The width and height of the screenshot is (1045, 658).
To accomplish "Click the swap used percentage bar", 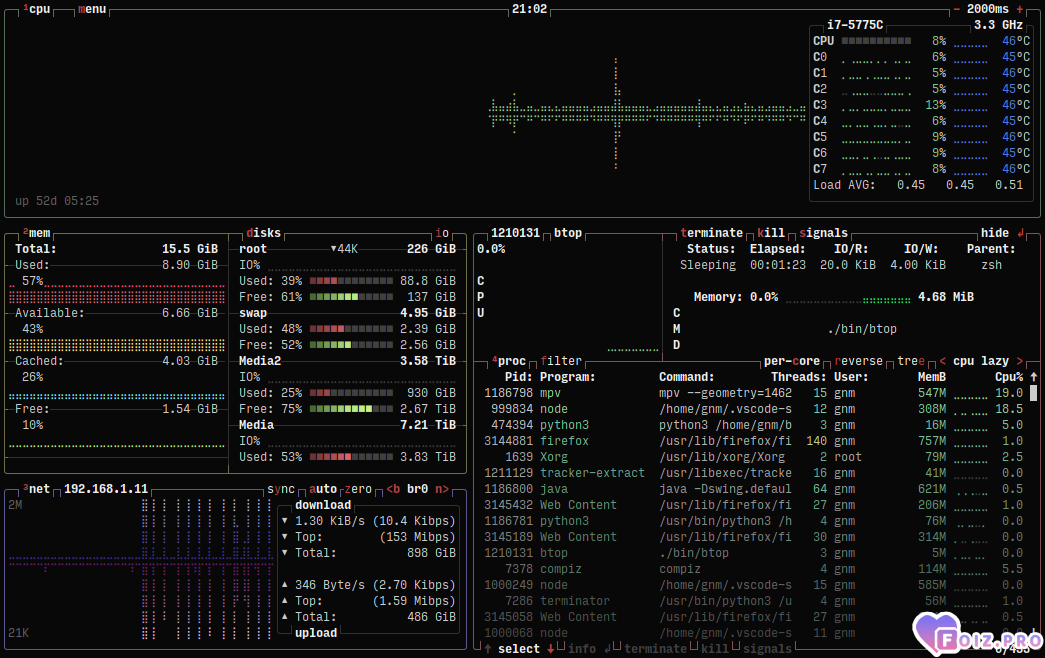I will click(x=351, y=329).
